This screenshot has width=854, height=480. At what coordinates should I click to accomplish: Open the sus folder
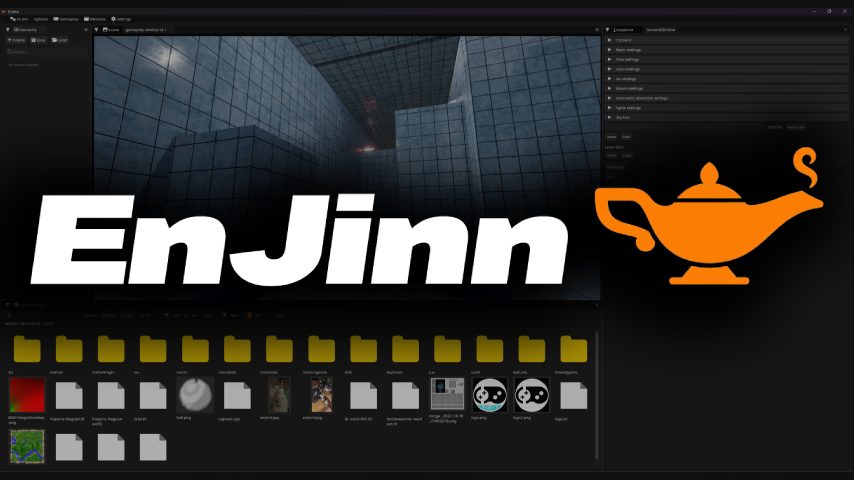(x=448, y=349)
